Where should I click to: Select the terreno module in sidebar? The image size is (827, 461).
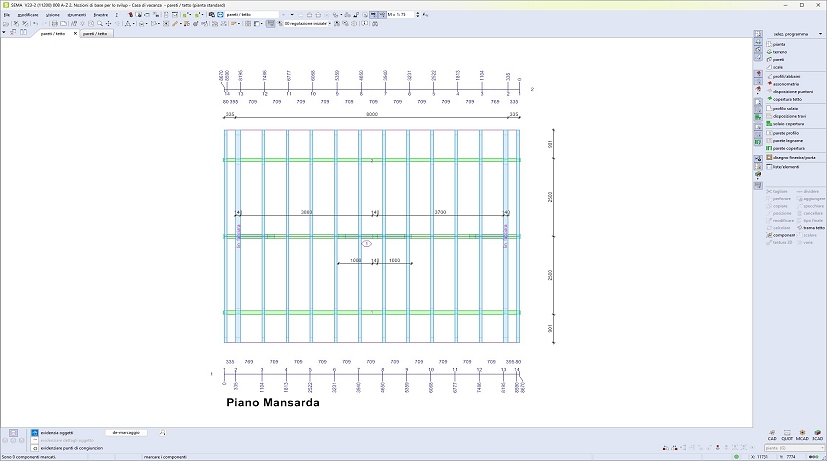779,52
